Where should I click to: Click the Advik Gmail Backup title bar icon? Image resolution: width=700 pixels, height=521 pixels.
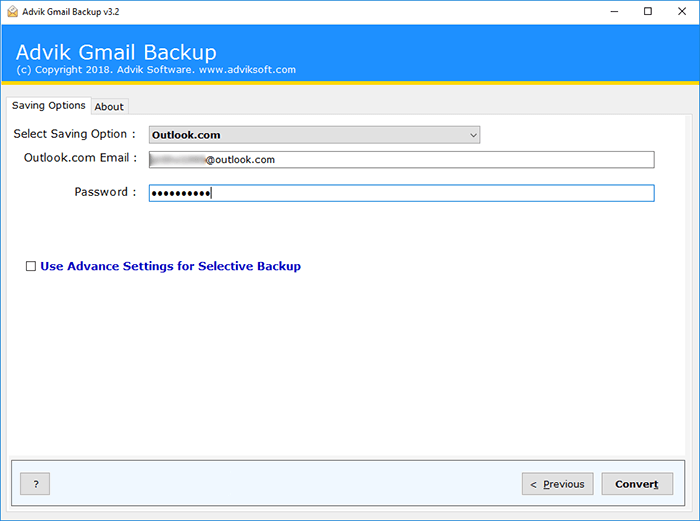click(12, 12)
